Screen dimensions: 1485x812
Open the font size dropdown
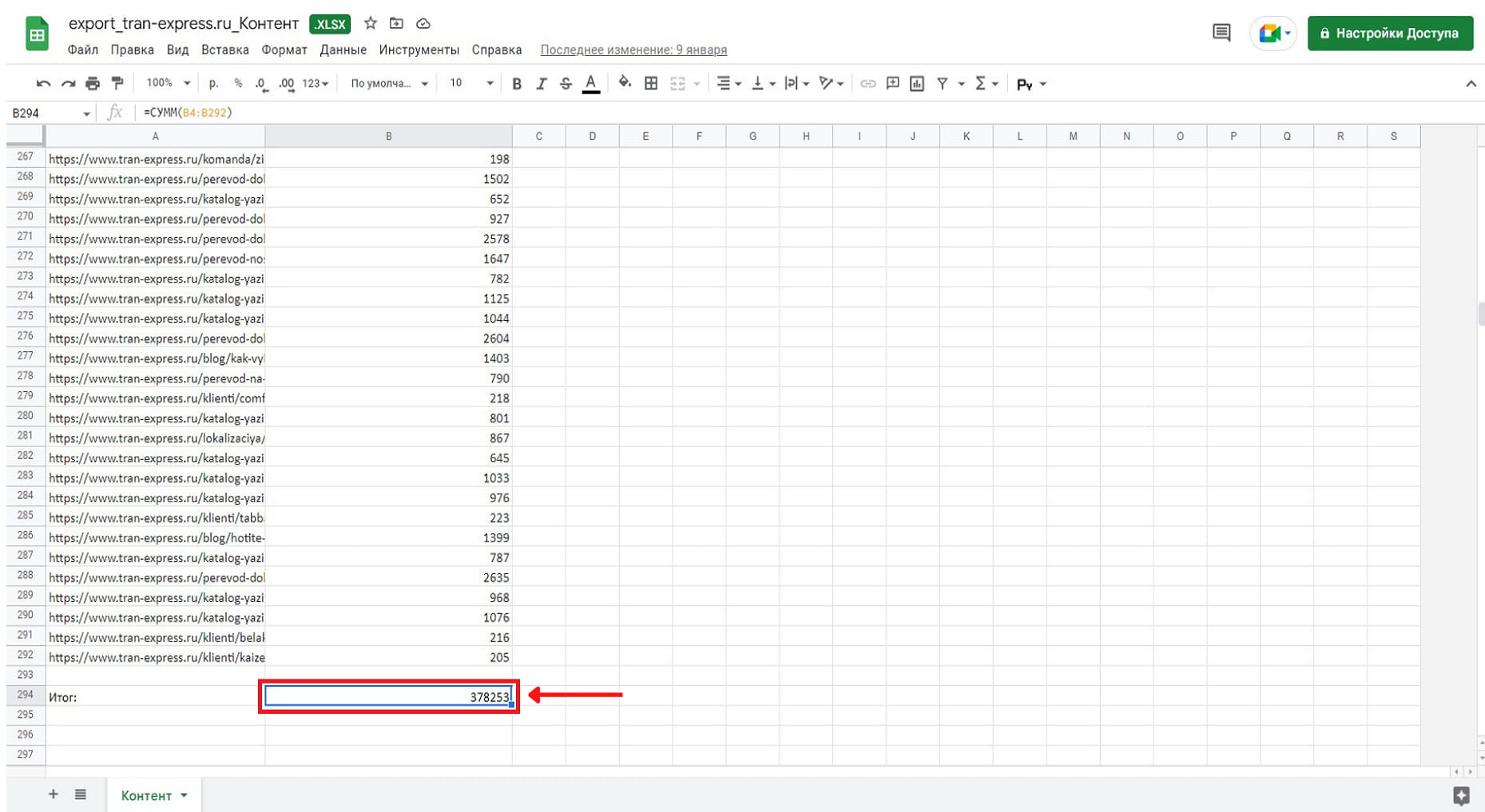pyautogui.click(x=471, y=83)
